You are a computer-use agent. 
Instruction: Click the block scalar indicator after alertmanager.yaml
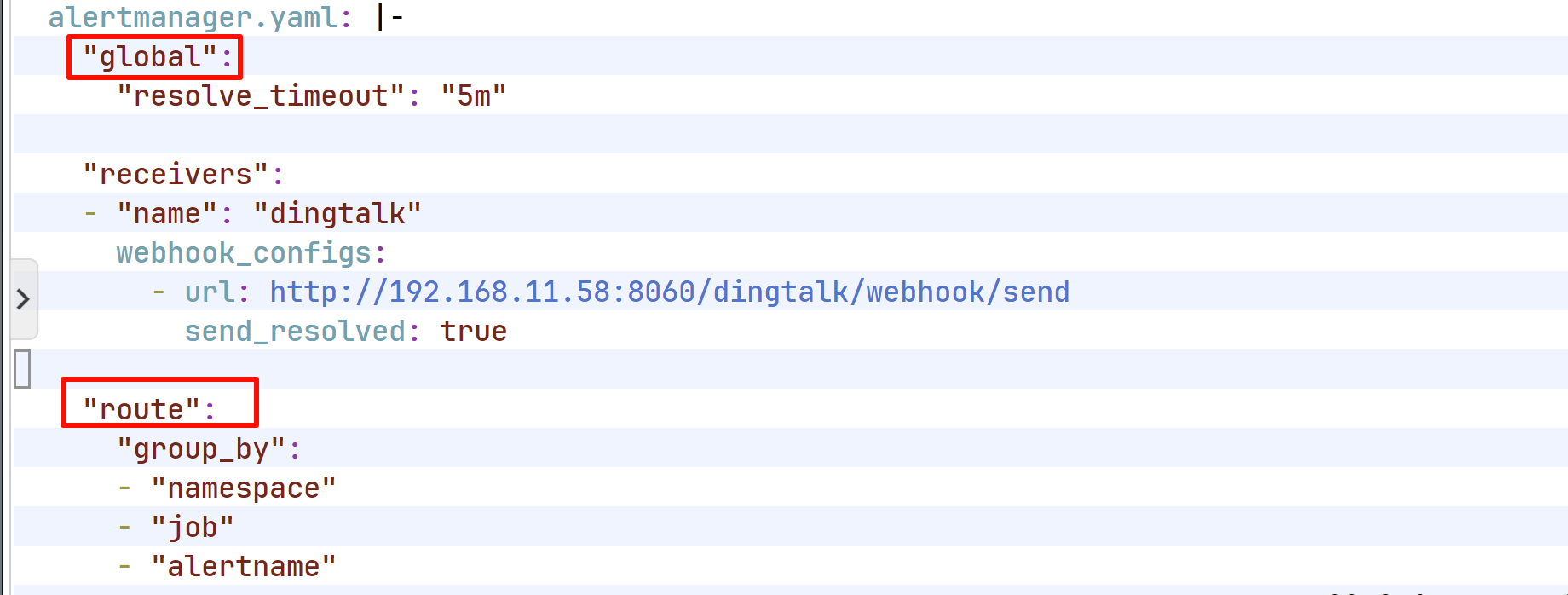pyautogui.click(x=389, y=18)
